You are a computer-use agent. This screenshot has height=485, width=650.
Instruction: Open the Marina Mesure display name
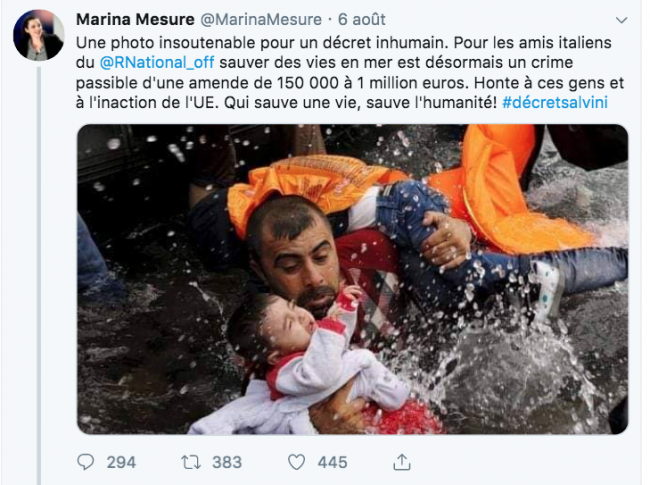[135, 19]
